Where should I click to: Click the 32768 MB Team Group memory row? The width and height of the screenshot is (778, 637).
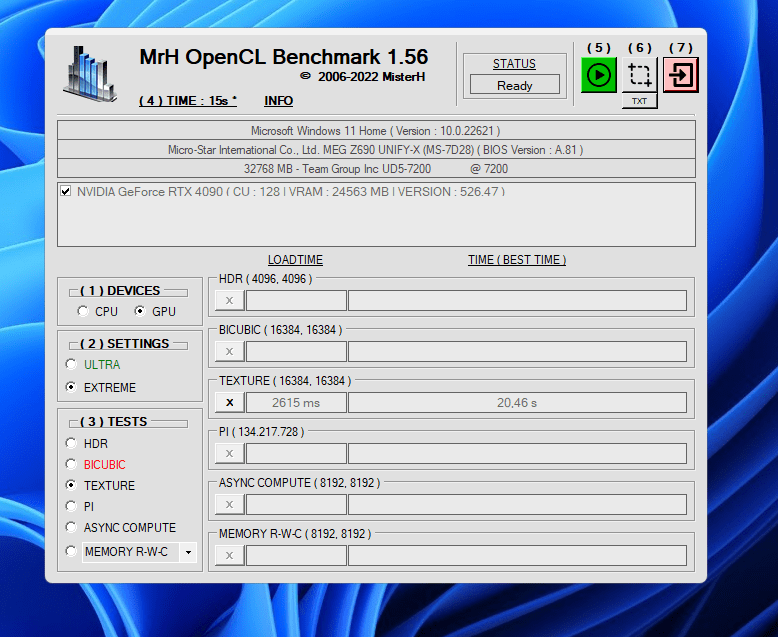tap(376, 169)
